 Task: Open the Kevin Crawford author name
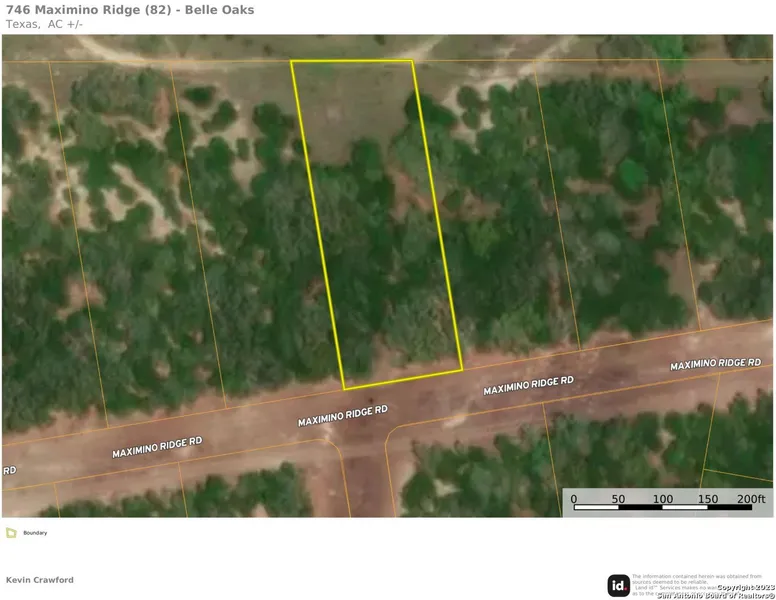[x=40, y=580]
